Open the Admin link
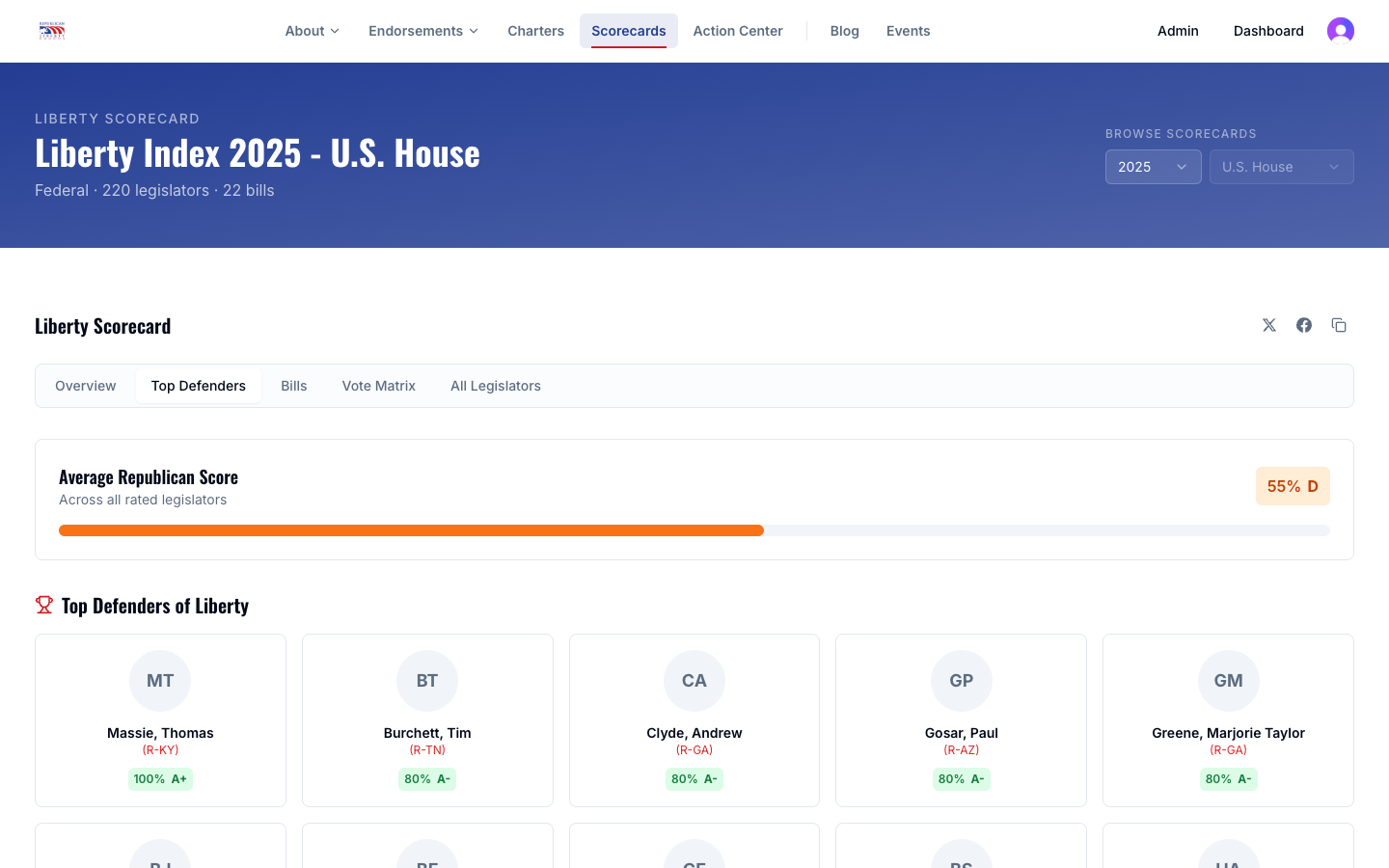The width and height of the screenshot is (1389, 868). 1178,31
